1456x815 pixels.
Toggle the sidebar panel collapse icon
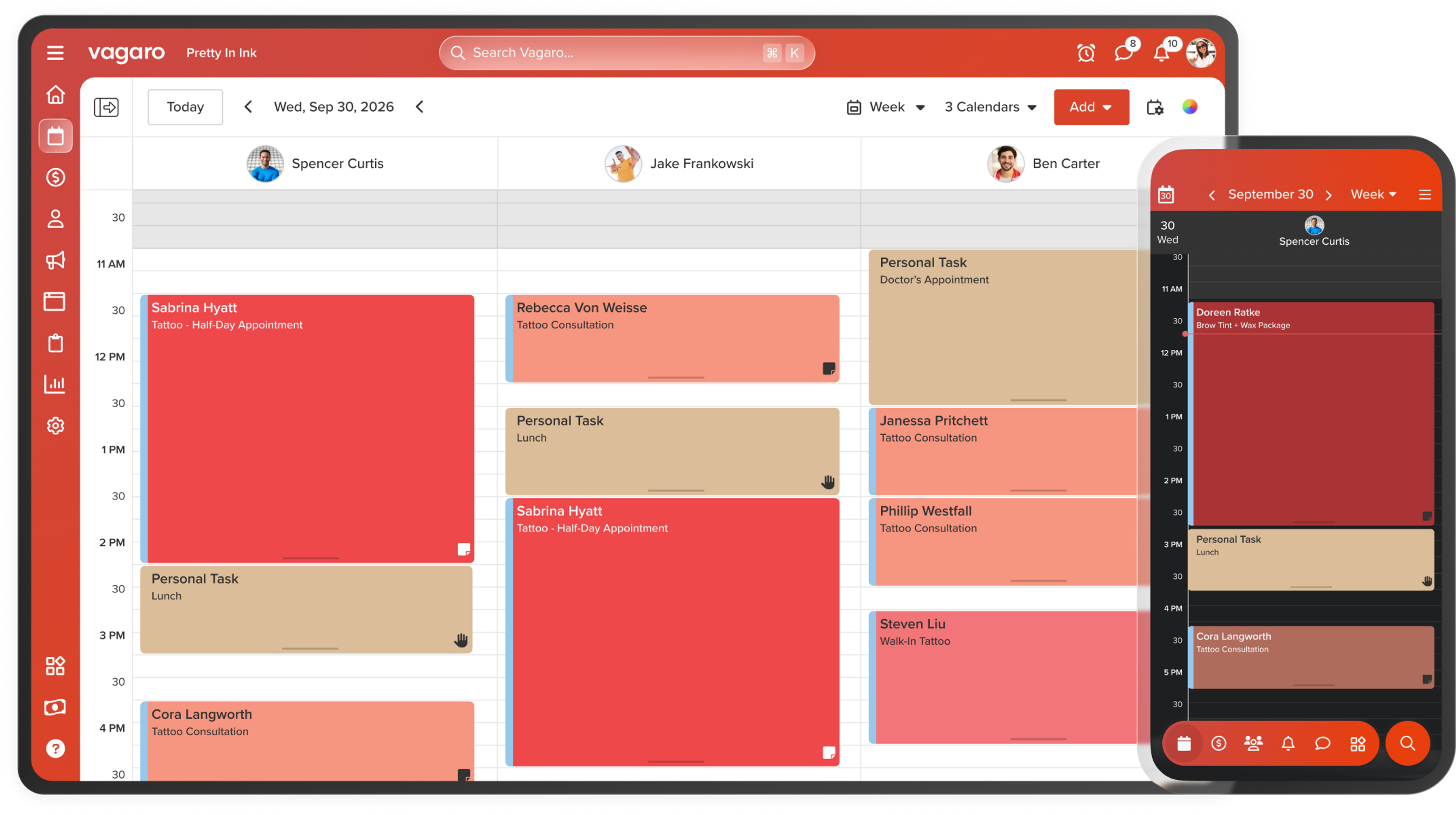tap(106, 107)
